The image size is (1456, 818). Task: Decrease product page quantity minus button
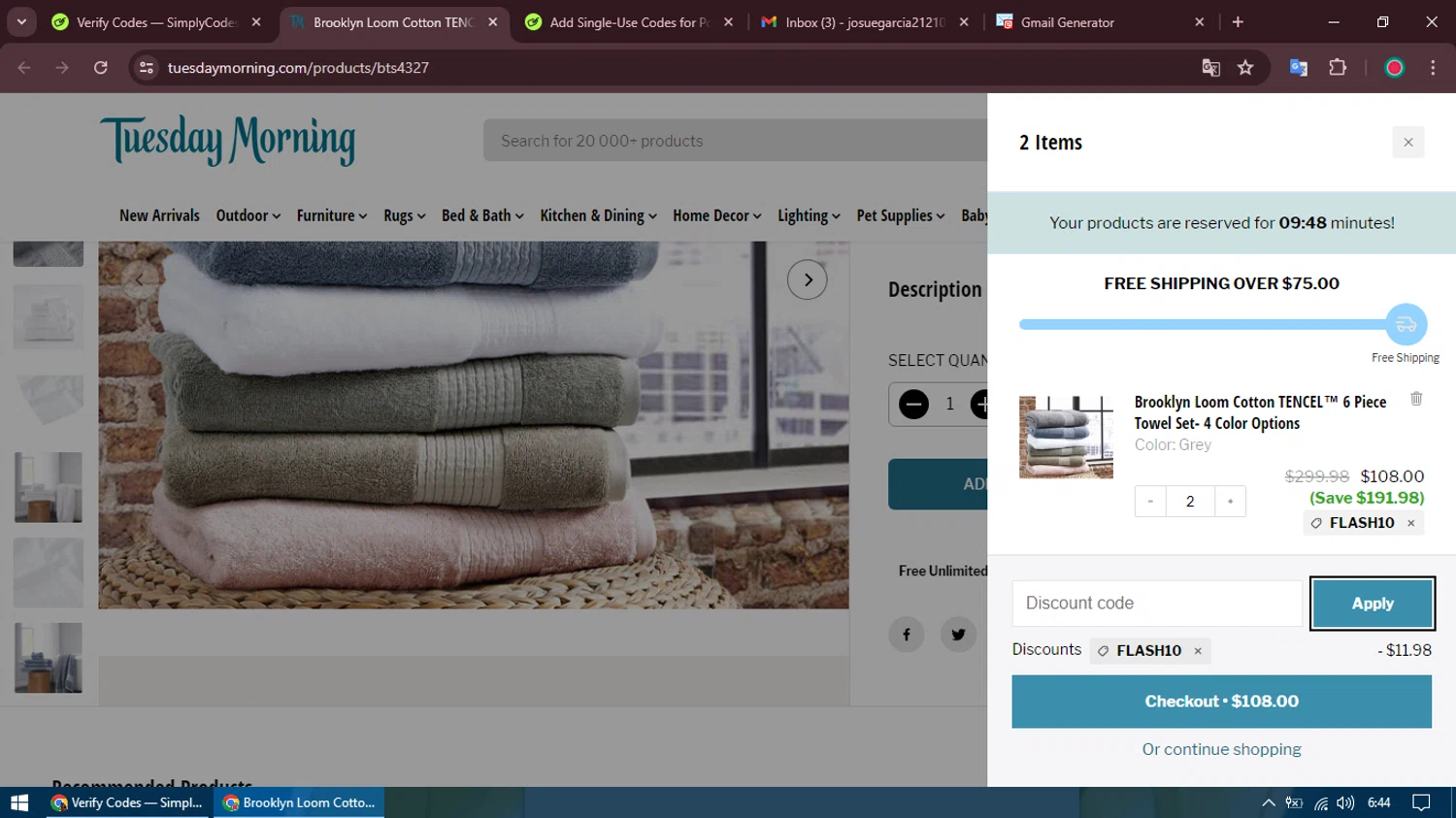click(913, 404)
